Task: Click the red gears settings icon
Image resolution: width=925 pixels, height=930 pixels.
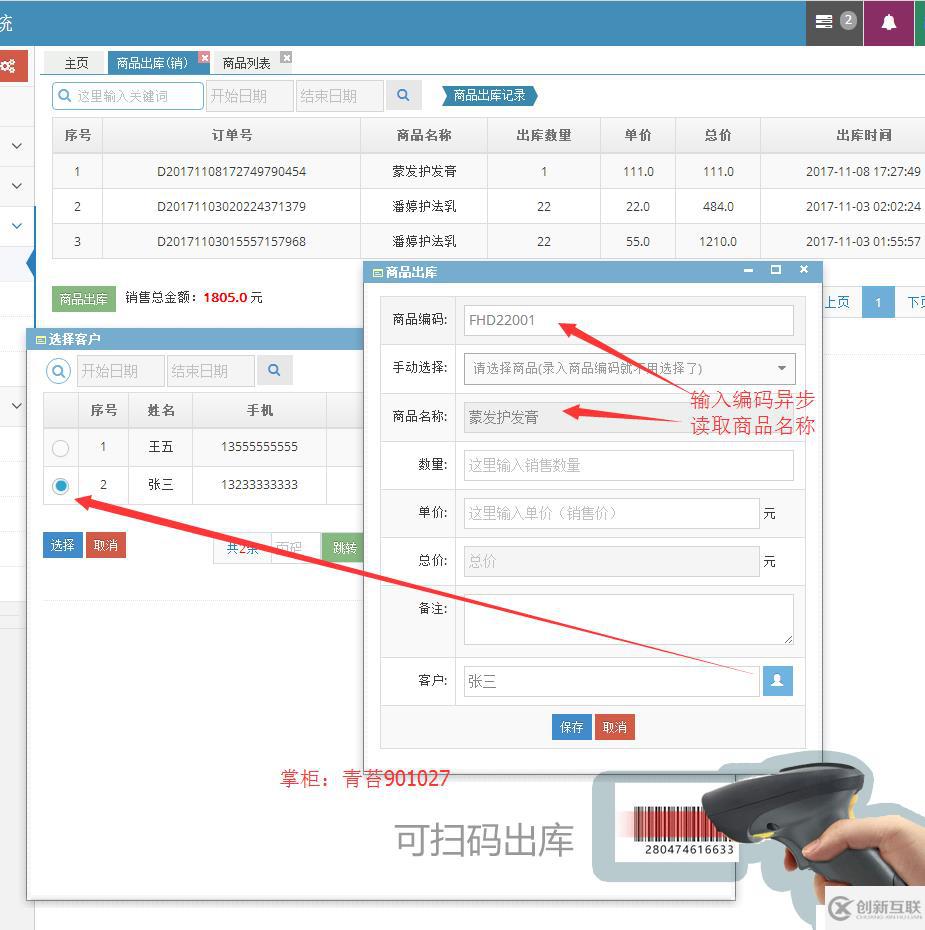Action: [x=9, y=66]
